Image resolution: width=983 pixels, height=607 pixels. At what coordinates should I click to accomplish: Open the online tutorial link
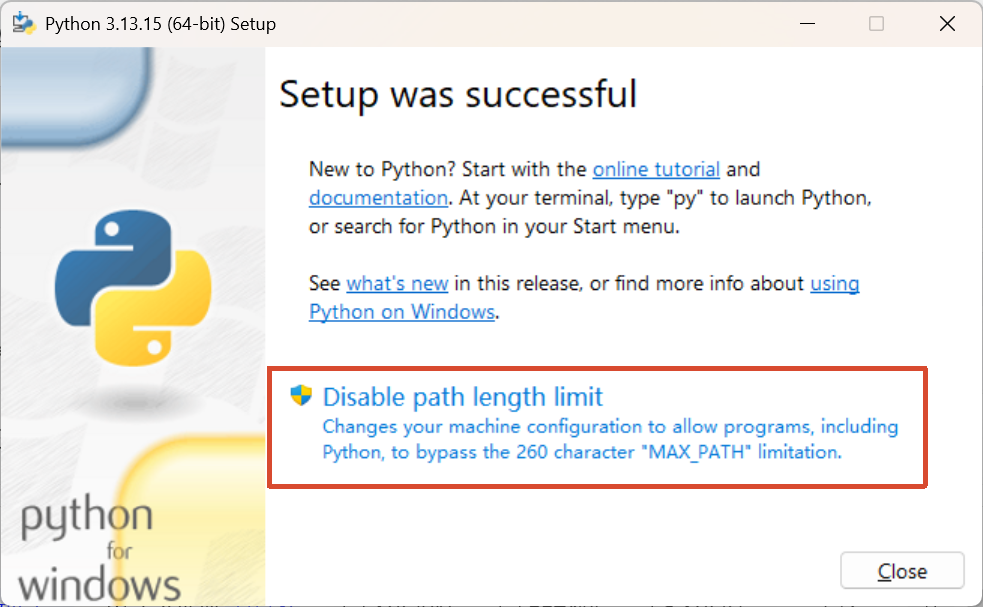pyautogui.click(x=656, y=169)
